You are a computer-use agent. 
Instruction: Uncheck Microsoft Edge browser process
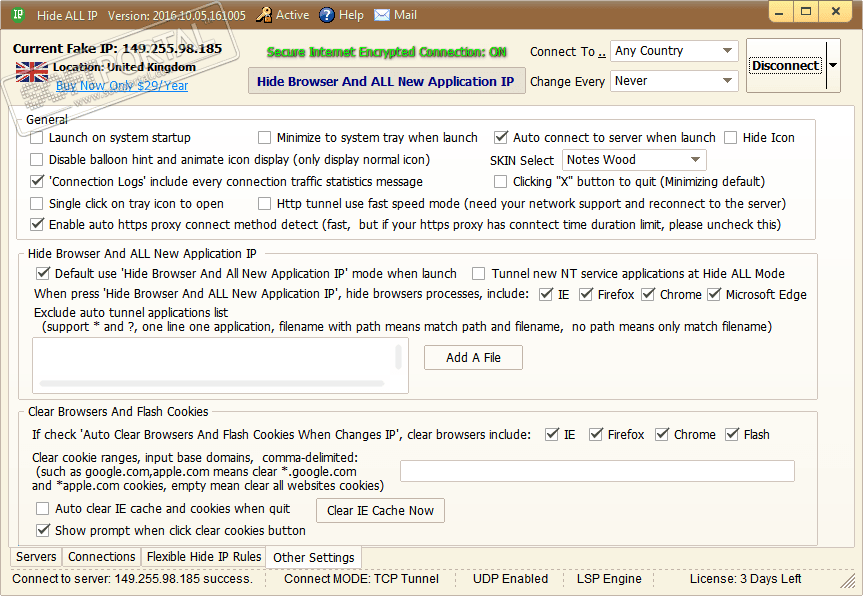714,294
